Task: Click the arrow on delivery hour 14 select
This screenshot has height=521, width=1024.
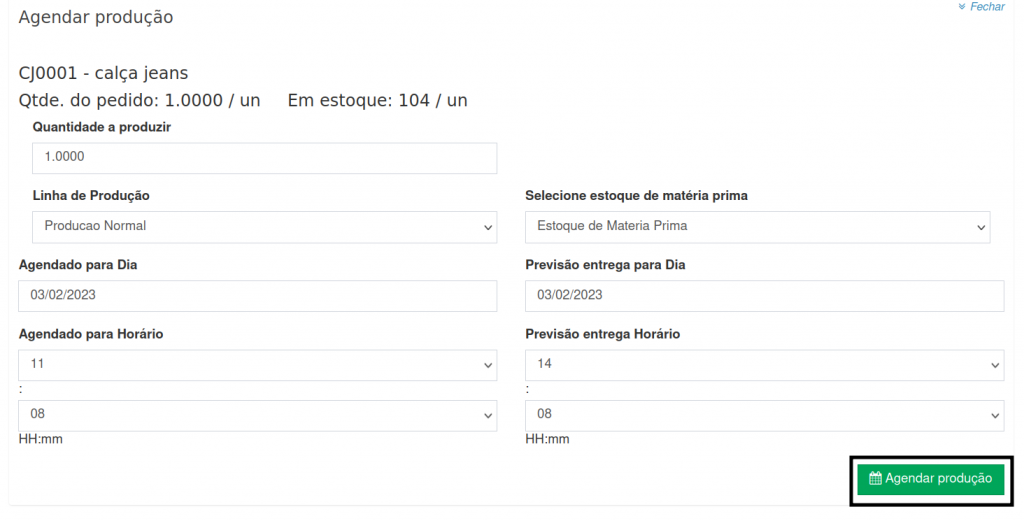Action: (995, 365)
